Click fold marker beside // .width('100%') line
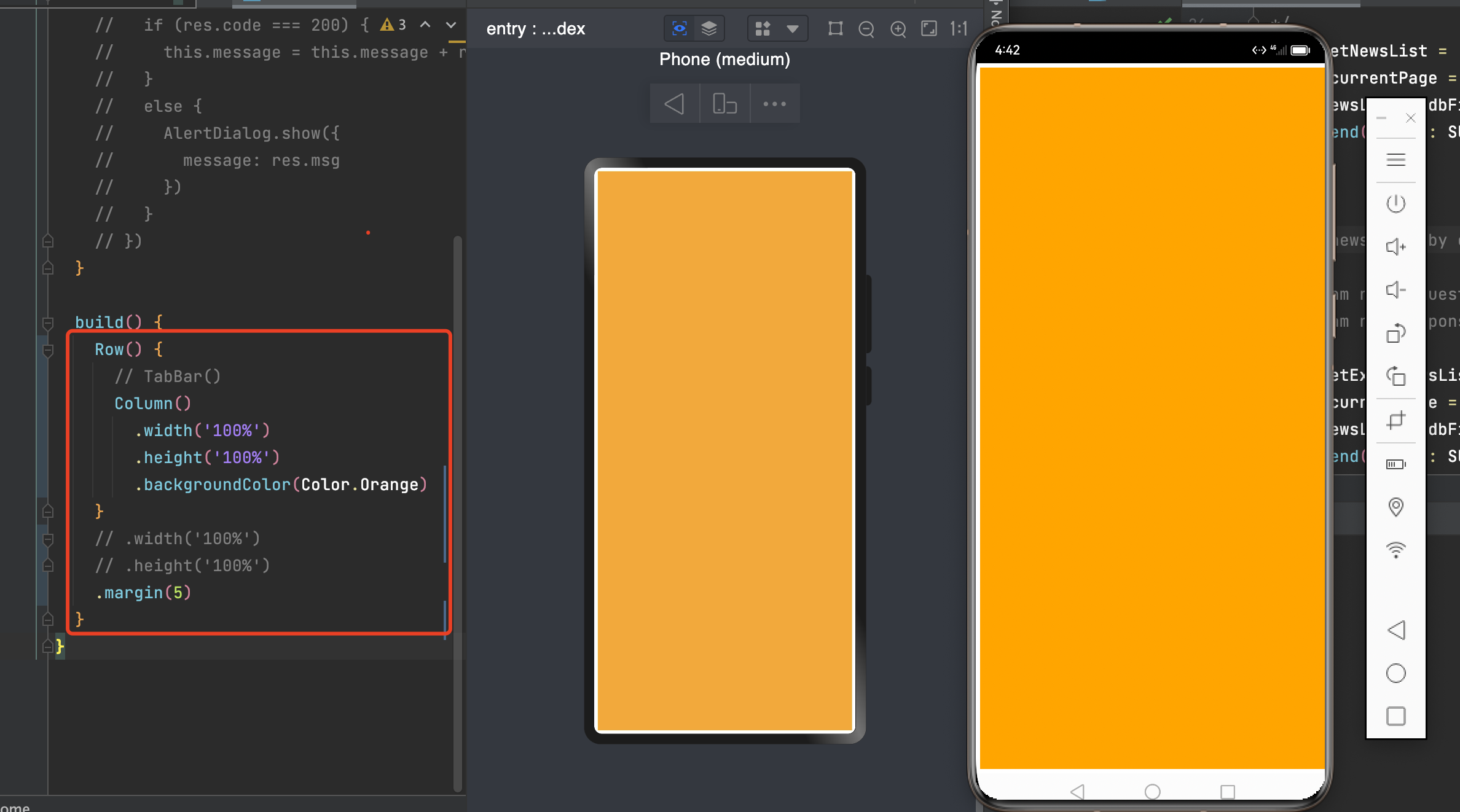Image resolution: width=1460 pixels, height=812 pixels. tap(48, 539)
